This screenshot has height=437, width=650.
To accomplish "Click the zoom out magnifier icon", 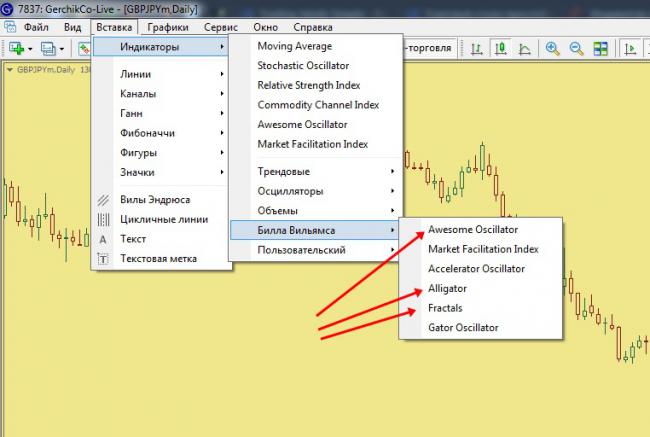I will click(x=576, y=49).
